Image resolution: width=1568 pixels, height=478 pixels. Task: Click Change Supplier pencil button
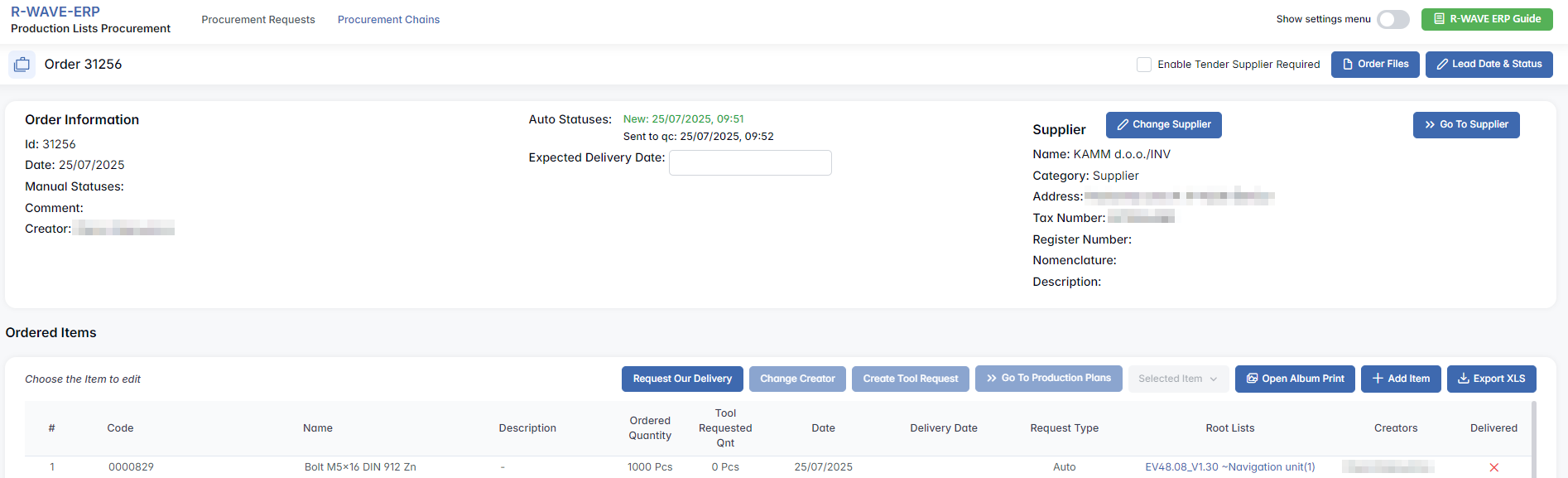(1163, 125)
